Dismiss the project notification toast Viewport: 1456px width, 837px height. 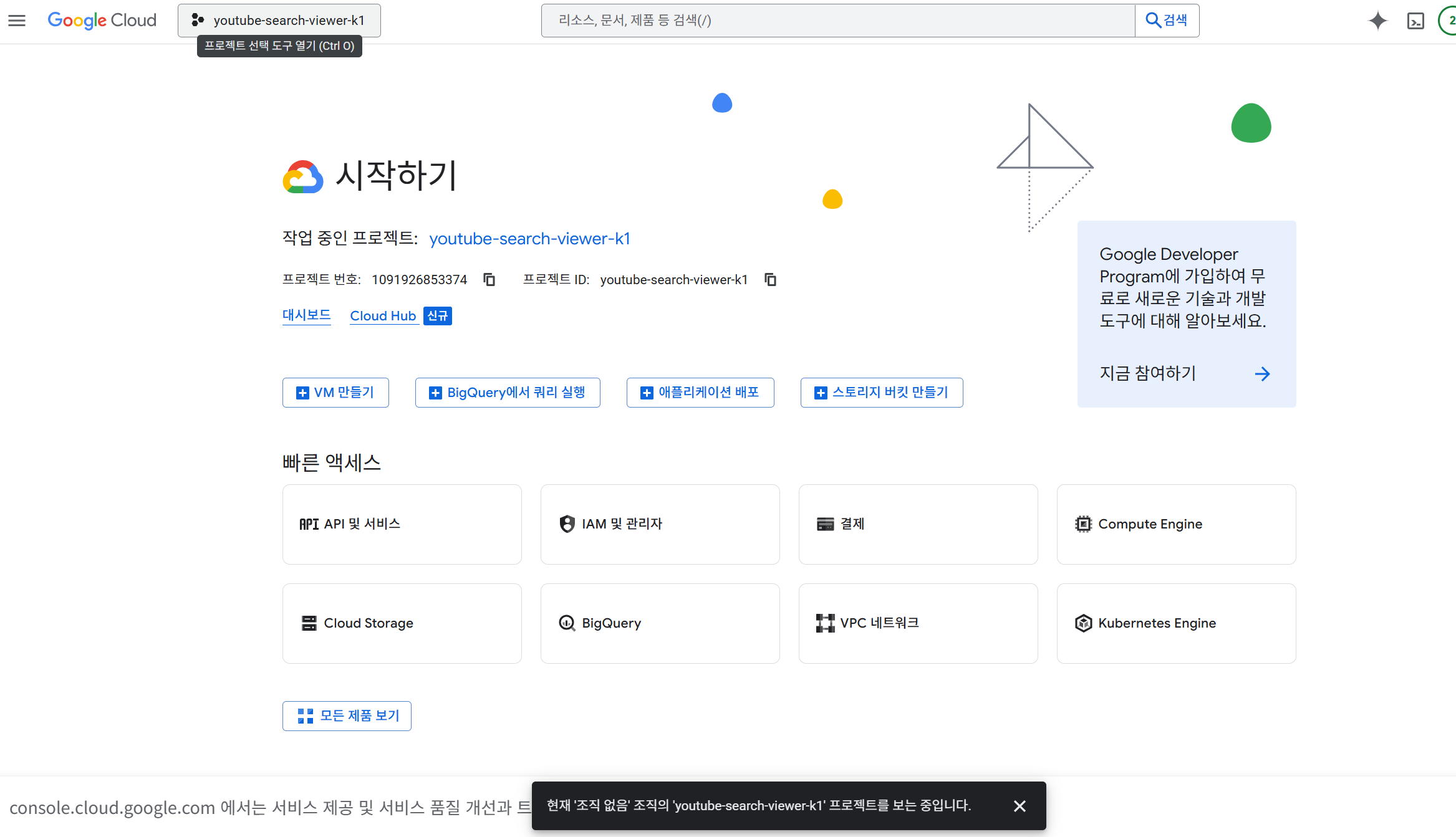(x=1020, y=806)
